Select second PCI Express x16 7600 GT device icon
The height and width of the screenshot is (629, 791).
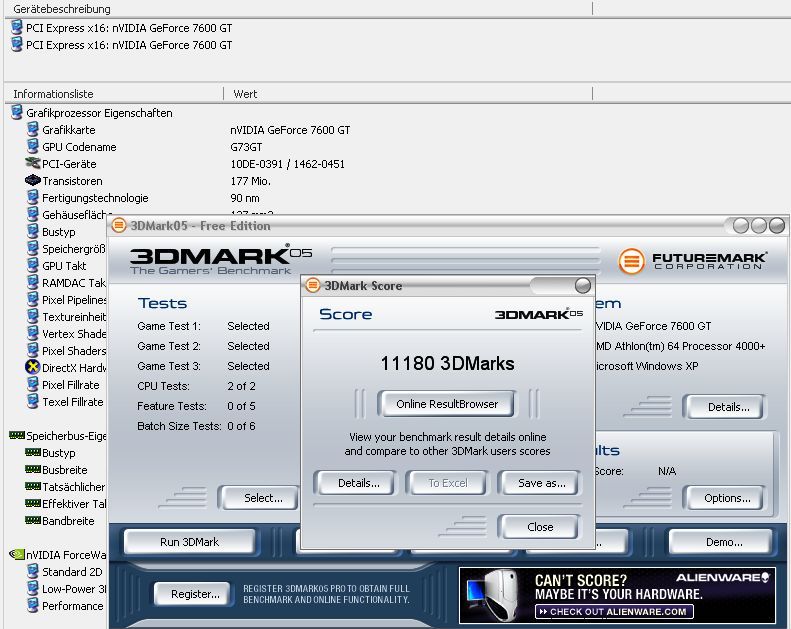[x=17, y=44]
